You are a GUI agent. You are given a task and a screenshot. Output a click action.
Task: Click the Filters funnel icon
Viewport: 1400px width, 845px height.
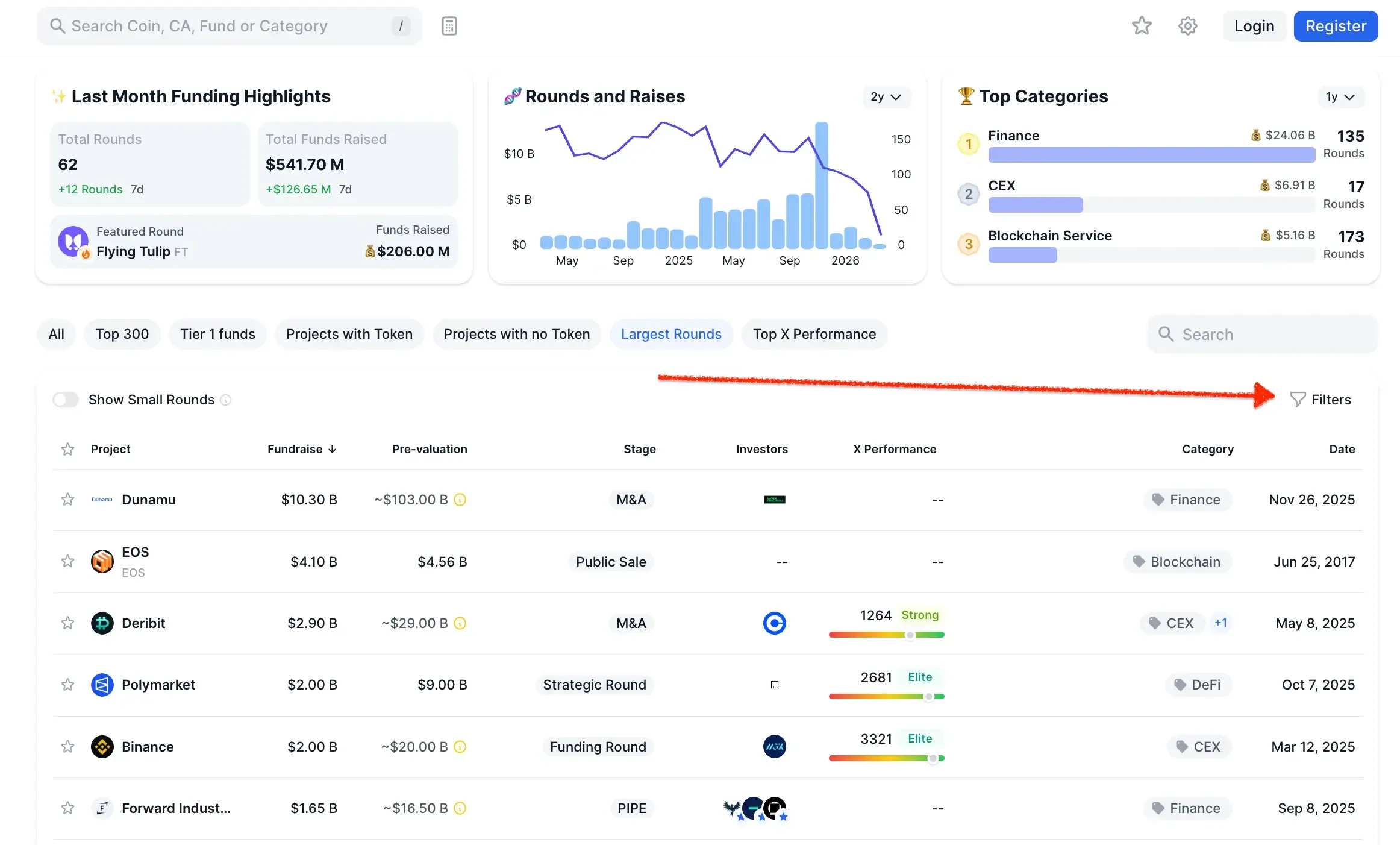pos(1298,400)
